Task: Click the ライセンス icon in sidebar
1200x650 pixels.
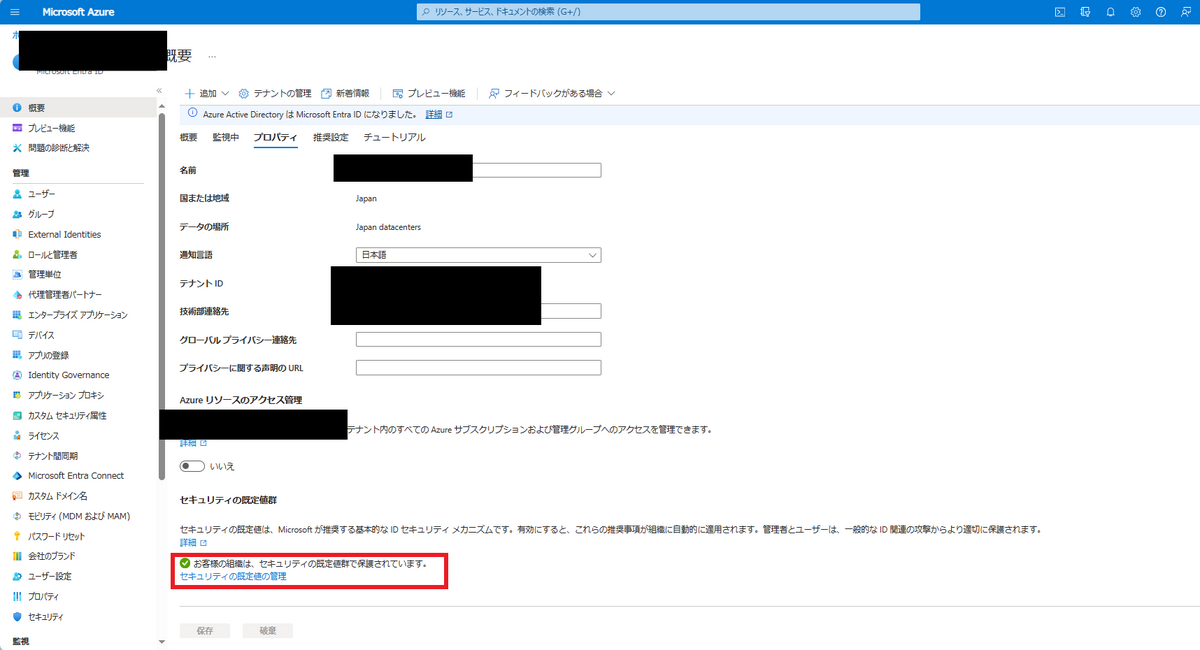Action: tap(17, 435)
